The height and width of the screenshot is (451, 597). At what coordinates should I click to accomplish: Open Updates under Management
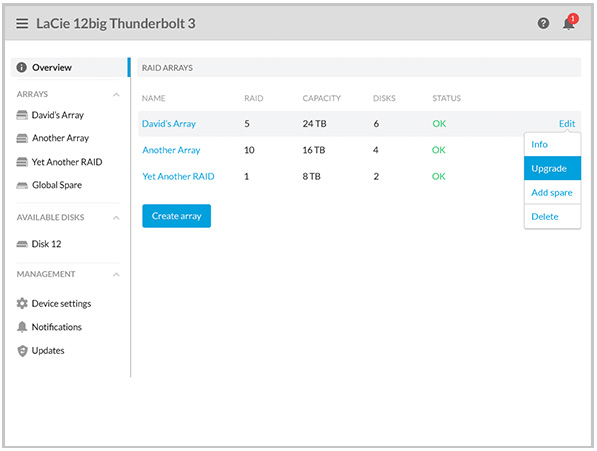(48, 351)
